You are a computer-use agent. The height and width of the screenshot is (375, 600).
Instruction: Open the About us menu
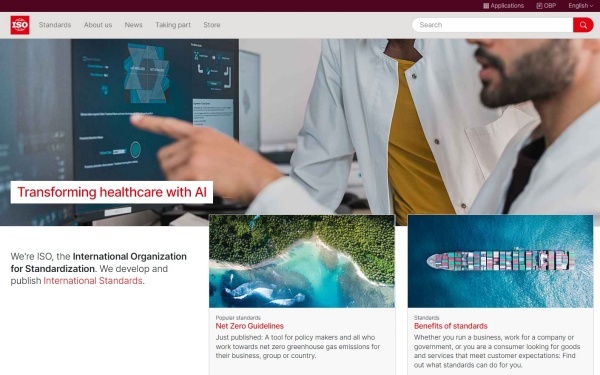click(98, 25)
